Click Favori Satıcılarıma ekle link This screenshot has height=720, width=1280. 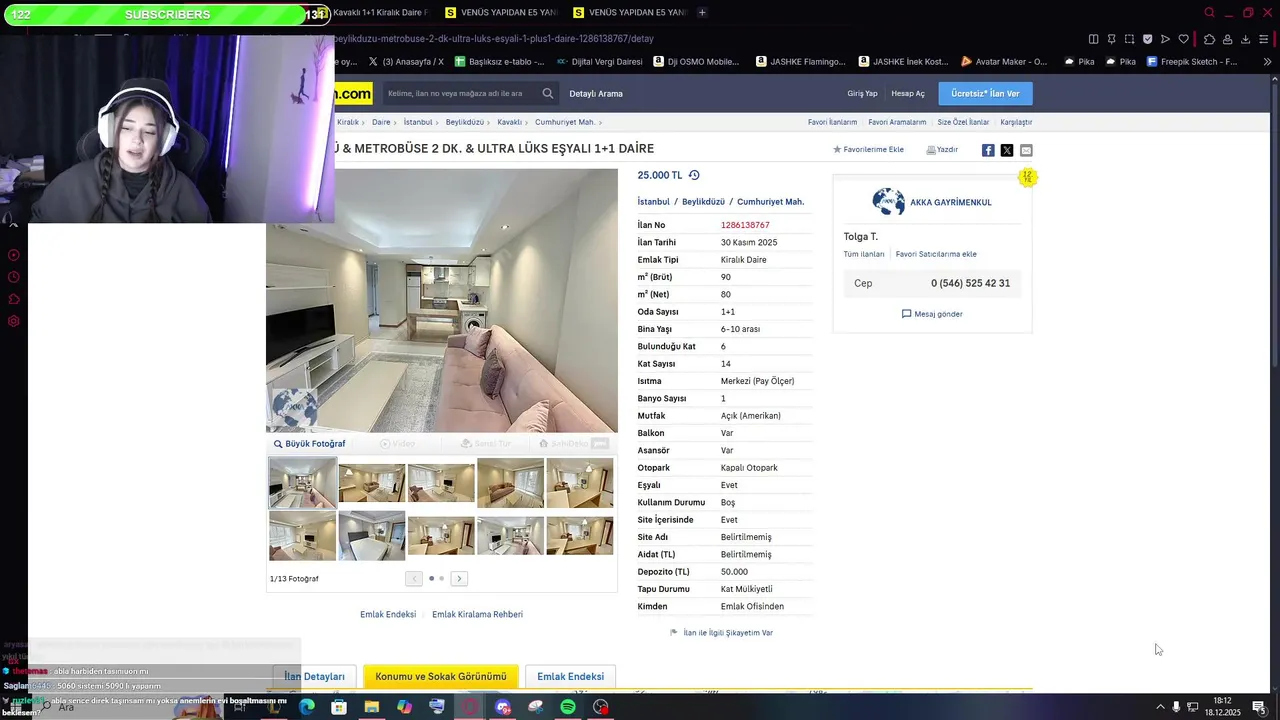936,254
